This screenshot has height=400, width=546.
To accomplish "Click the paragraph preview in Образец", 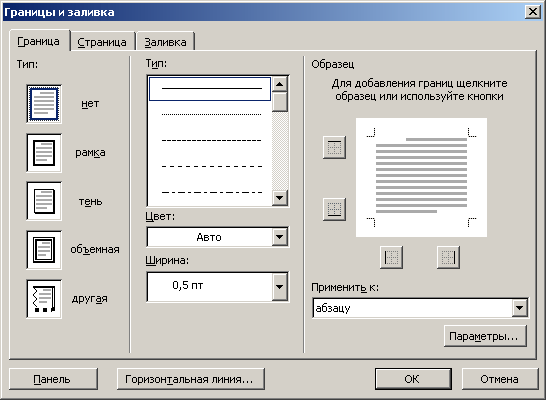I will coord(421,178).
